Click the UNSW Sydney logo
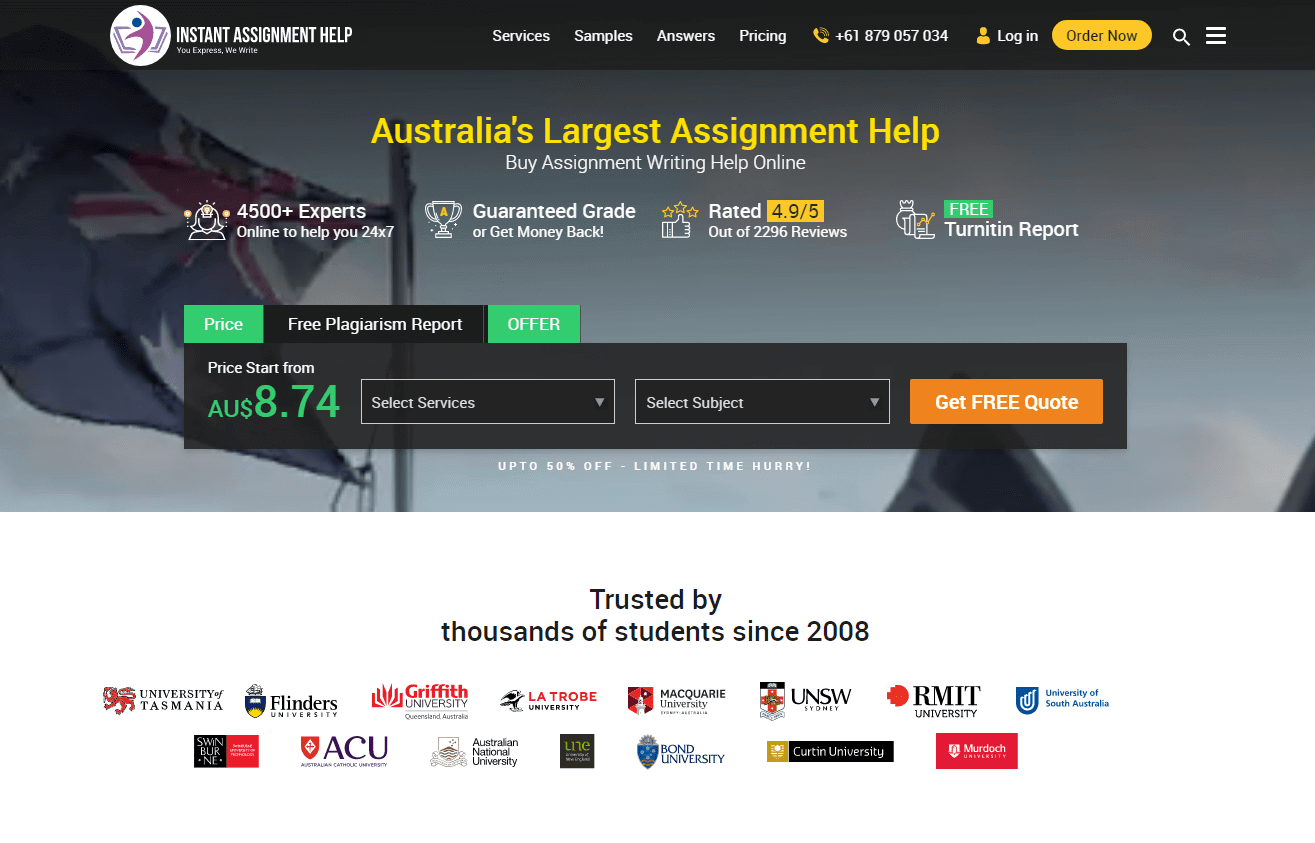 806,700
